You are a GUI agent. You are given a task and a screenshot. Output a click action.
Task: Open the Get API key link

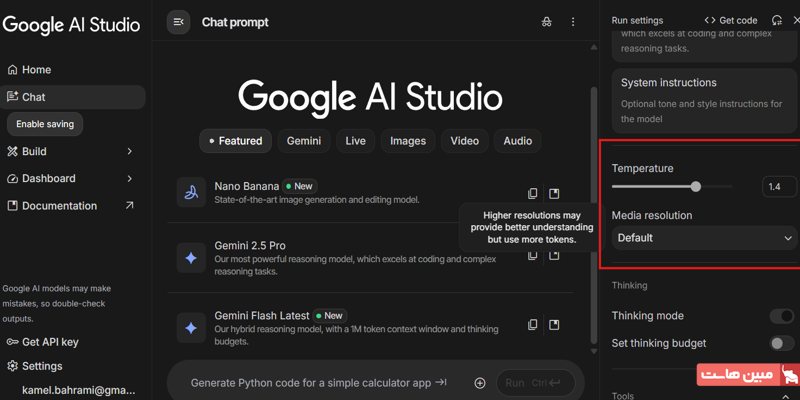click(49, 343)
